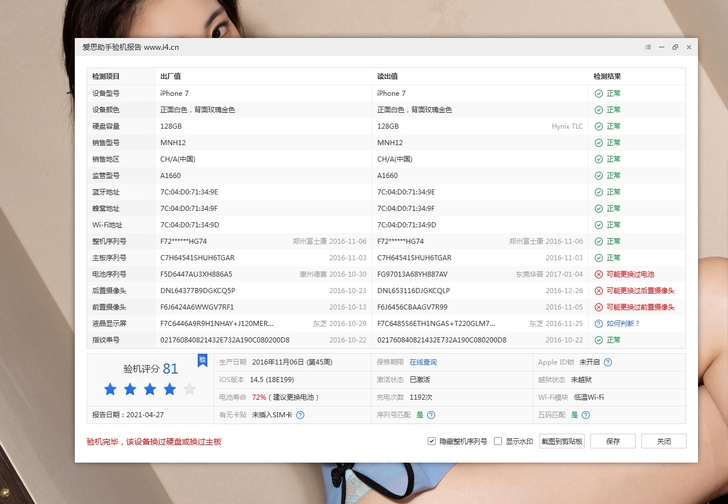Click the green check icon for 设备型号
Screen dimensions: 728x504
tap(599, 93)
